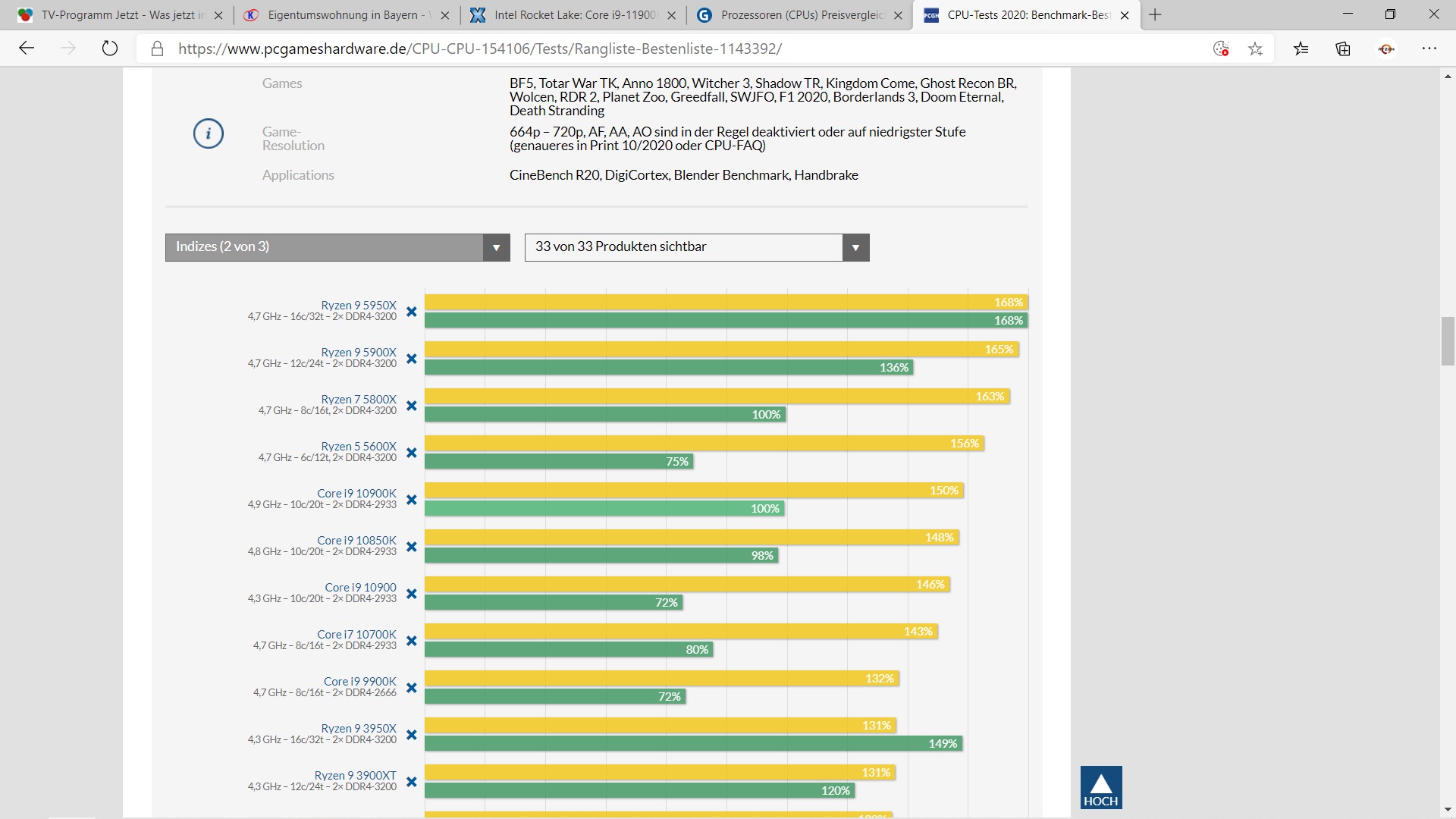Click Ryzen 9 5900X yellow 165% bar
This screenshot has height=819, width=1456.
(720, 350)
